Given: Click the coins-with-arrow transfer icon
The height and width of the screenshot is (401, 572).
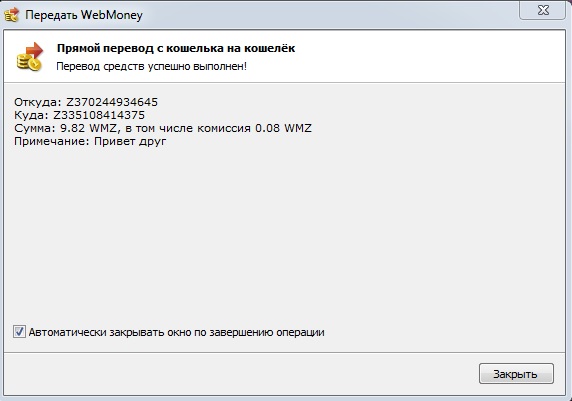Looking at the screenshot, I should [30, 57].
